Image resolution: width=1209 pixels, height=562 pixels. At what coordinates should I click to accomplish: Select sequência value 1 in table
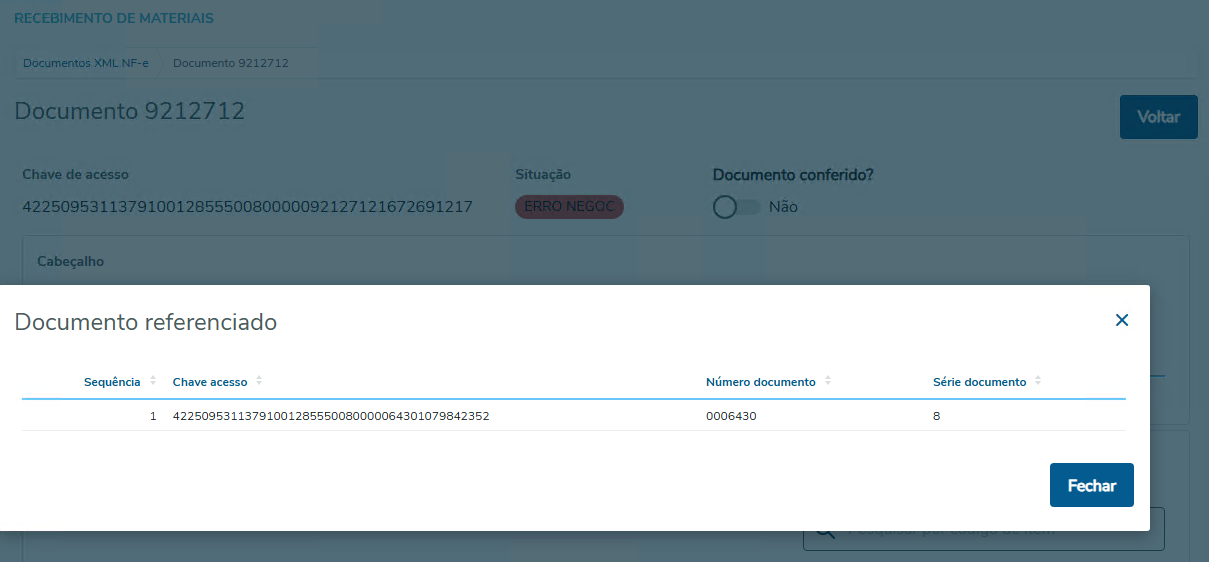coord(153,416)
